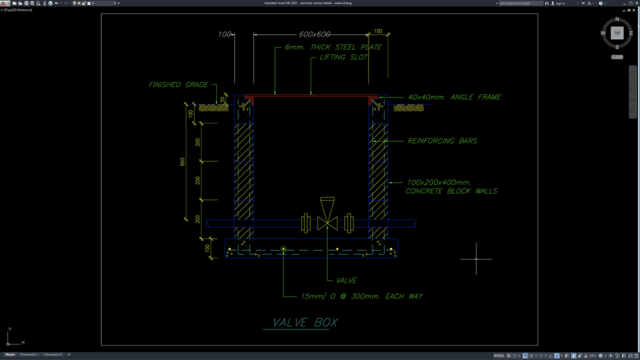This screenshot has height=360, width=640.
Task: Open the annotation scale 1:1 dropdown
Action: tap(592, 356)
